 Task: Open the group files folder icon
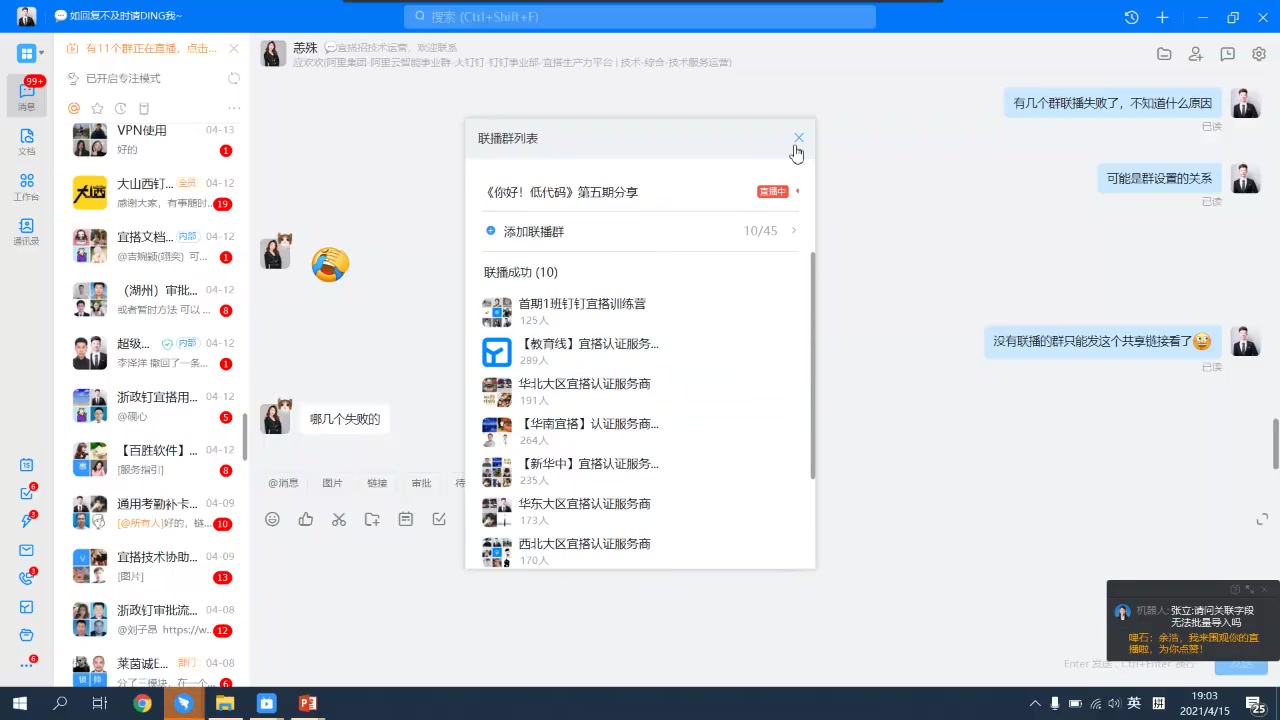pyautogui.click(x=1164, y=54)
